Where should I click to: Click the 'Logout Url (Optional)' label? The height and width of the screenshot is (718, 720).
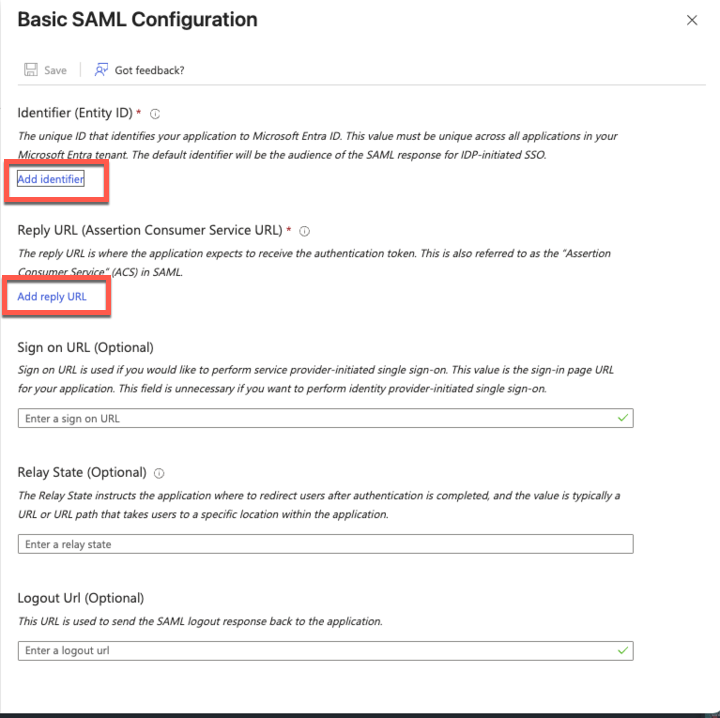pyautogui.click(x=81, y=598)
